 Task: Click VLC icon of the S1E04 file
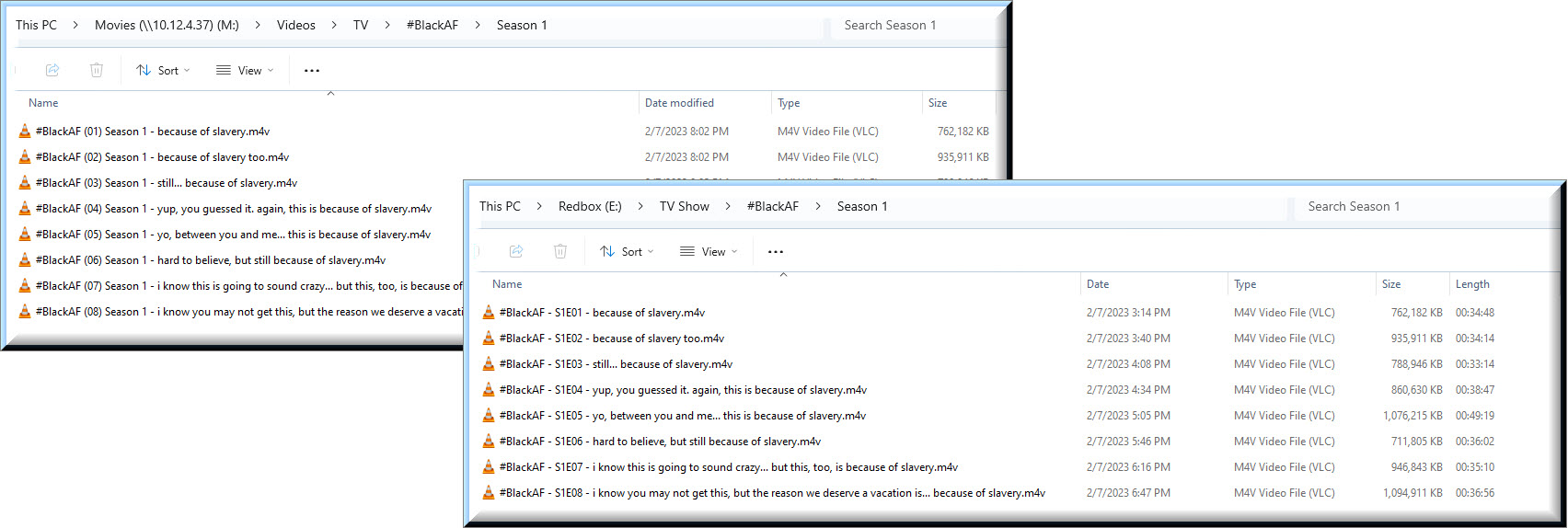point(489,390)
